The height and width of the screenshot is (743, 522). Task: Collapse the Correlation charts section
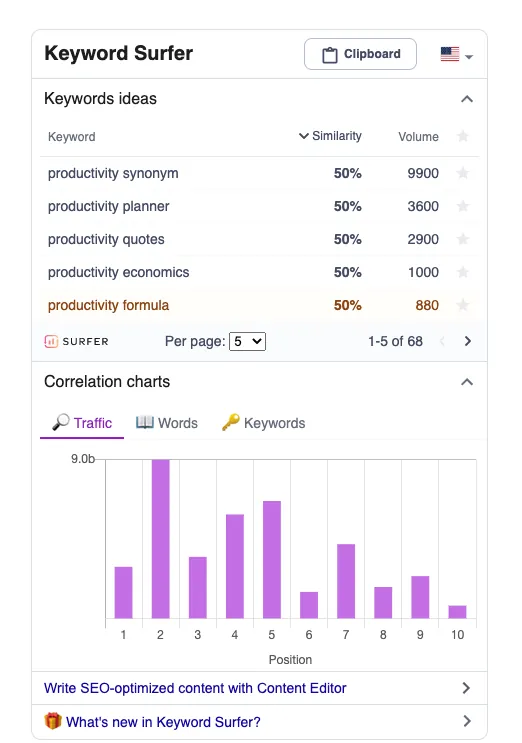point(467,382)
